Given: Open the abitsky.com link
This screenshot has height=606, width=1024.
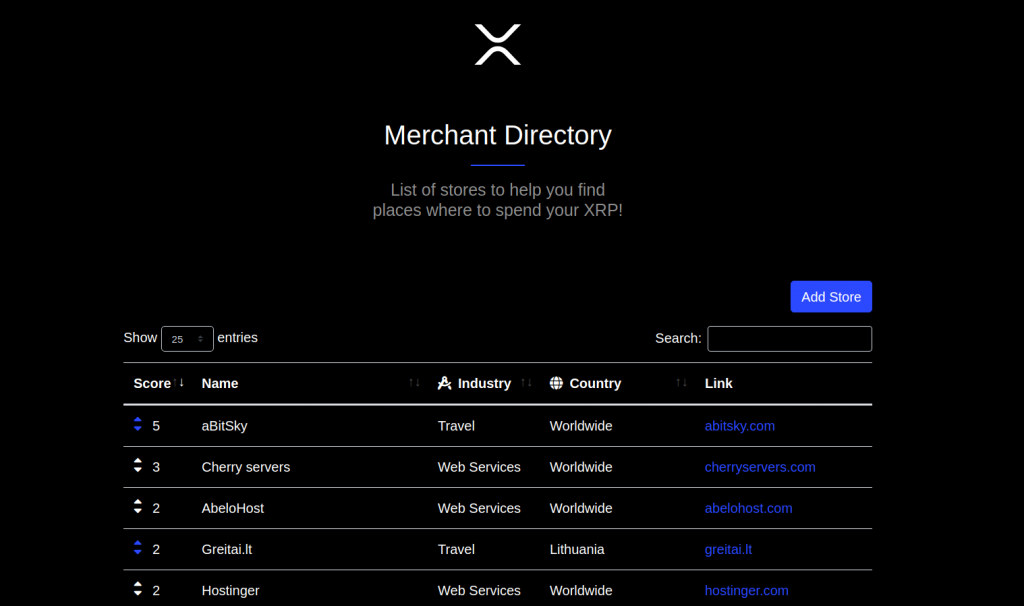Looking at the screenshot, I should 739,426.
